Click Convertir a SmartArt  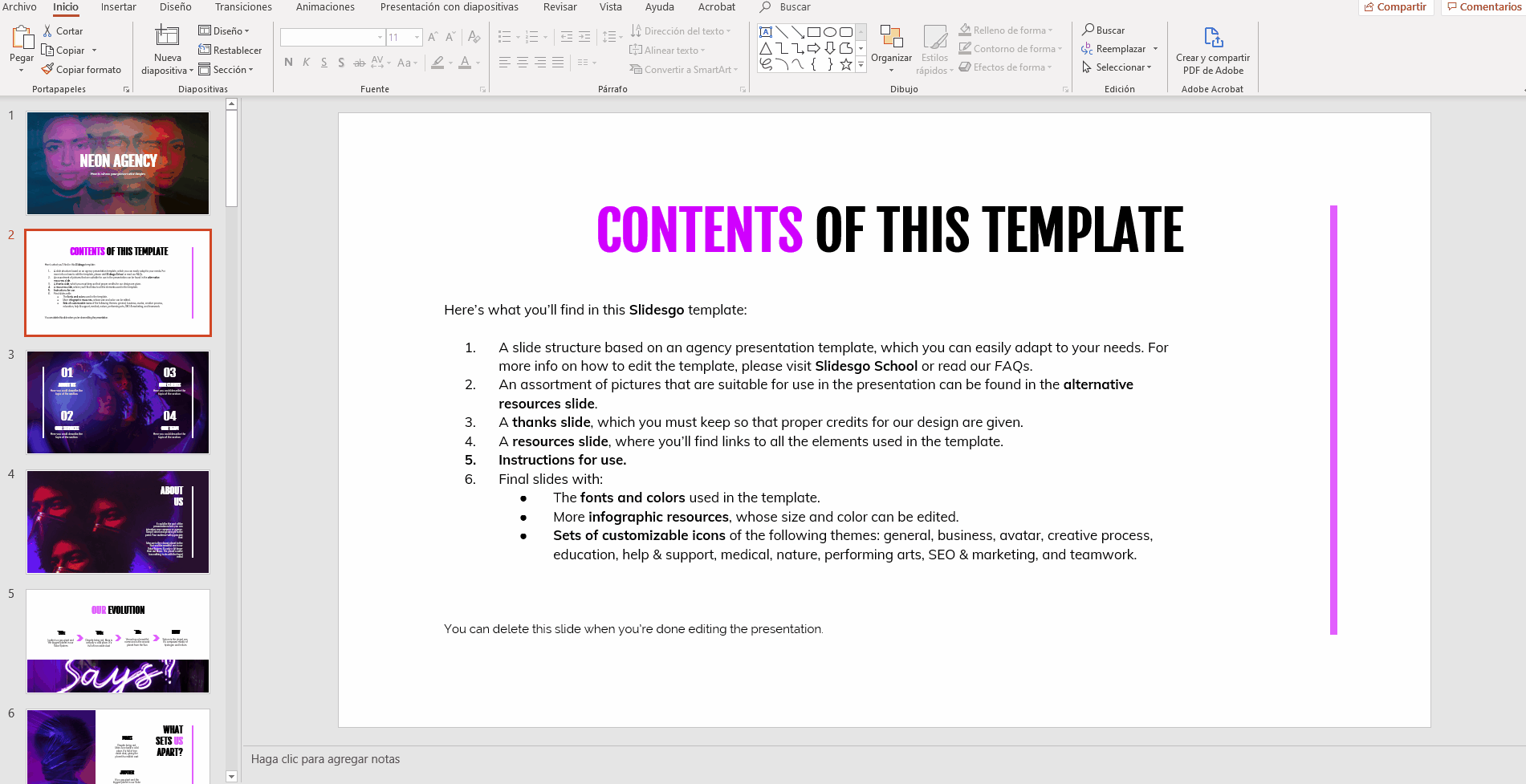click(682, 70)
